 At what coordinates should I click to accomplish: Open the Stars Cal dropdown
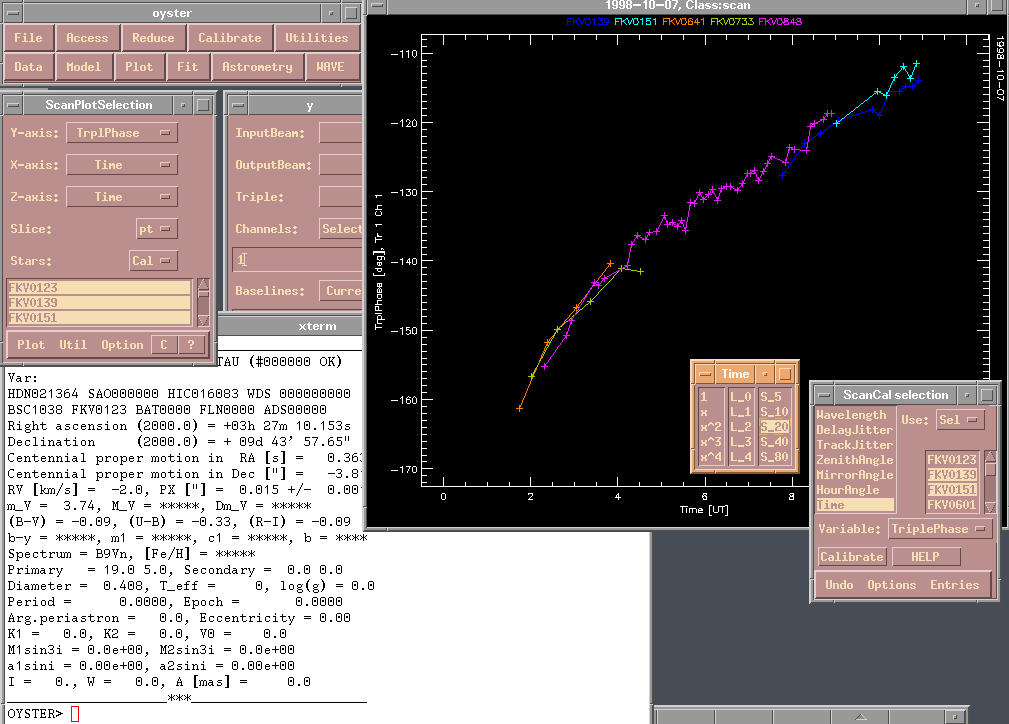(153, 261)
